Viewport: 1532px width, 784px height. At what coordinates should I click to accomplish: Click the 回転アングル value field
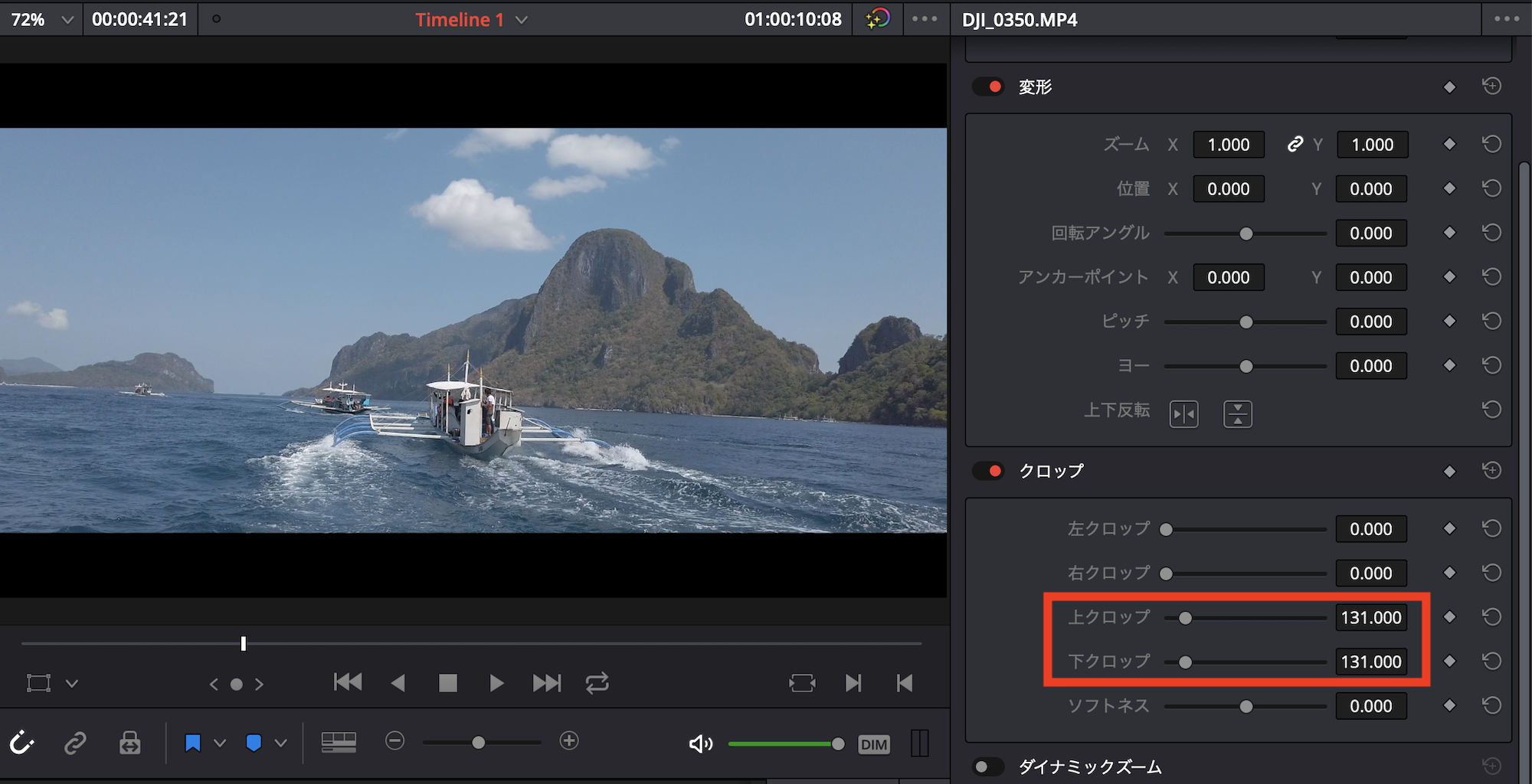[1372, 234]
